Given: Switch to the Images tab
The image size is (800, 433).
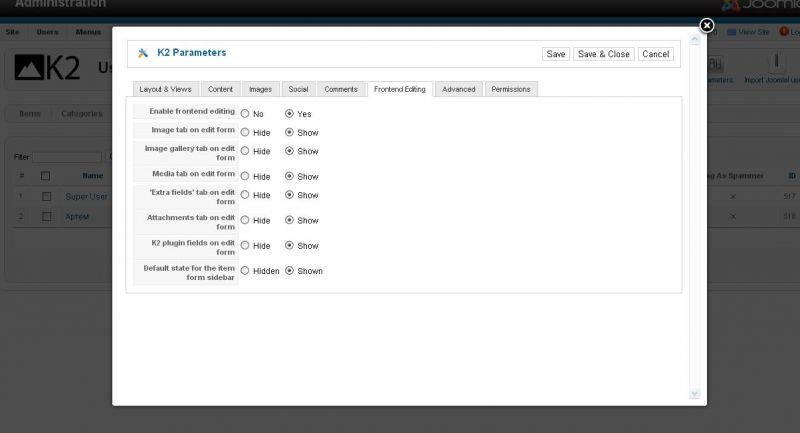Looking at the screenshot, I should click(x=261, y=89).
